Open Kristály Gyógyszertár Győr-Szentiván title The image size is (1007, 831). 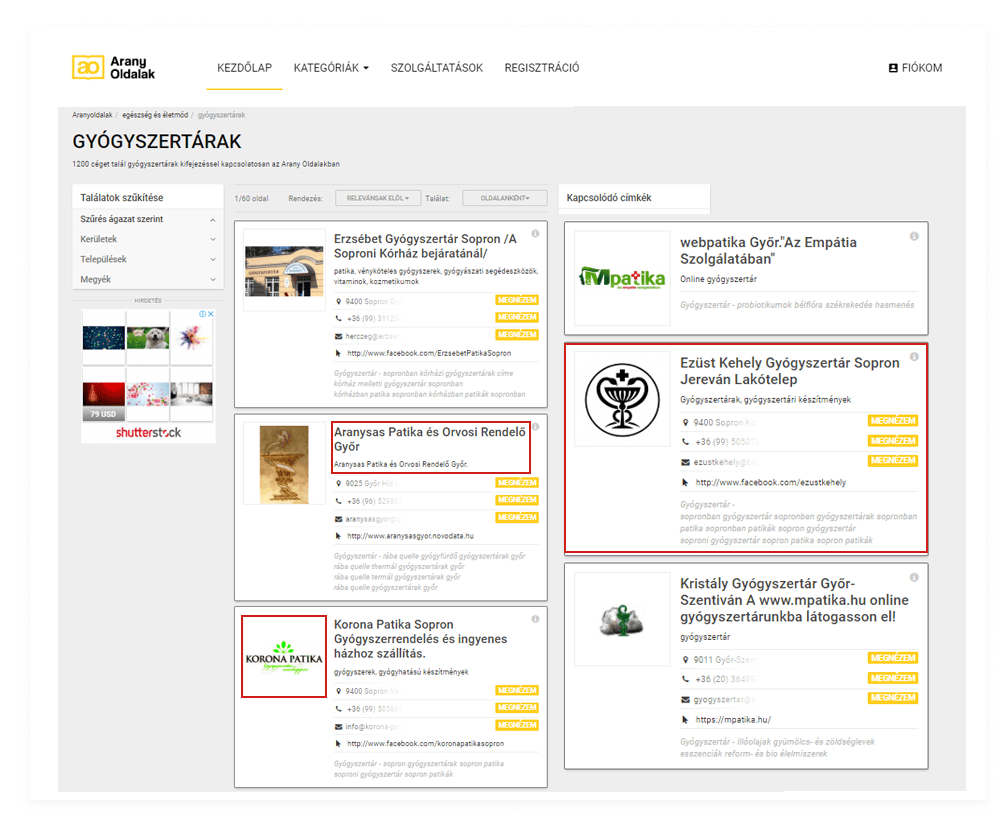point(794,600)
